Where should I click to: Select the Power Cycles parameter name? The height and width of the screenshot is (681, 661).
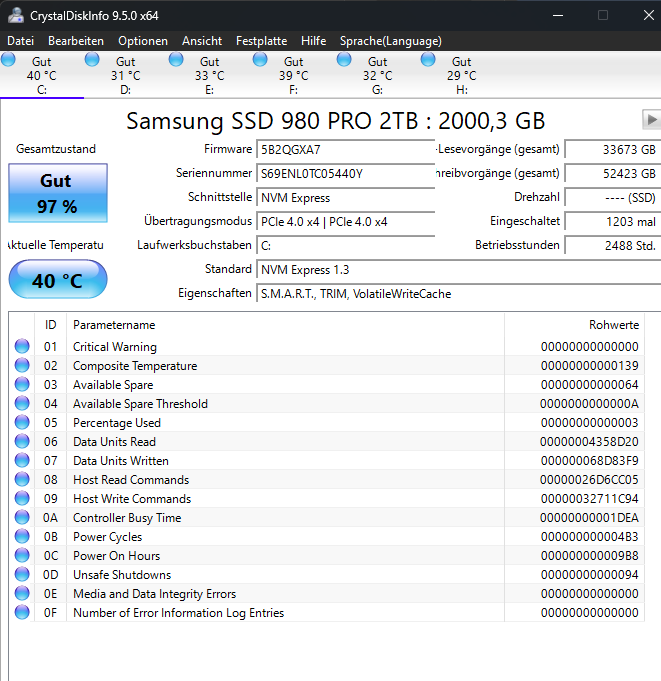coord(107,537)
